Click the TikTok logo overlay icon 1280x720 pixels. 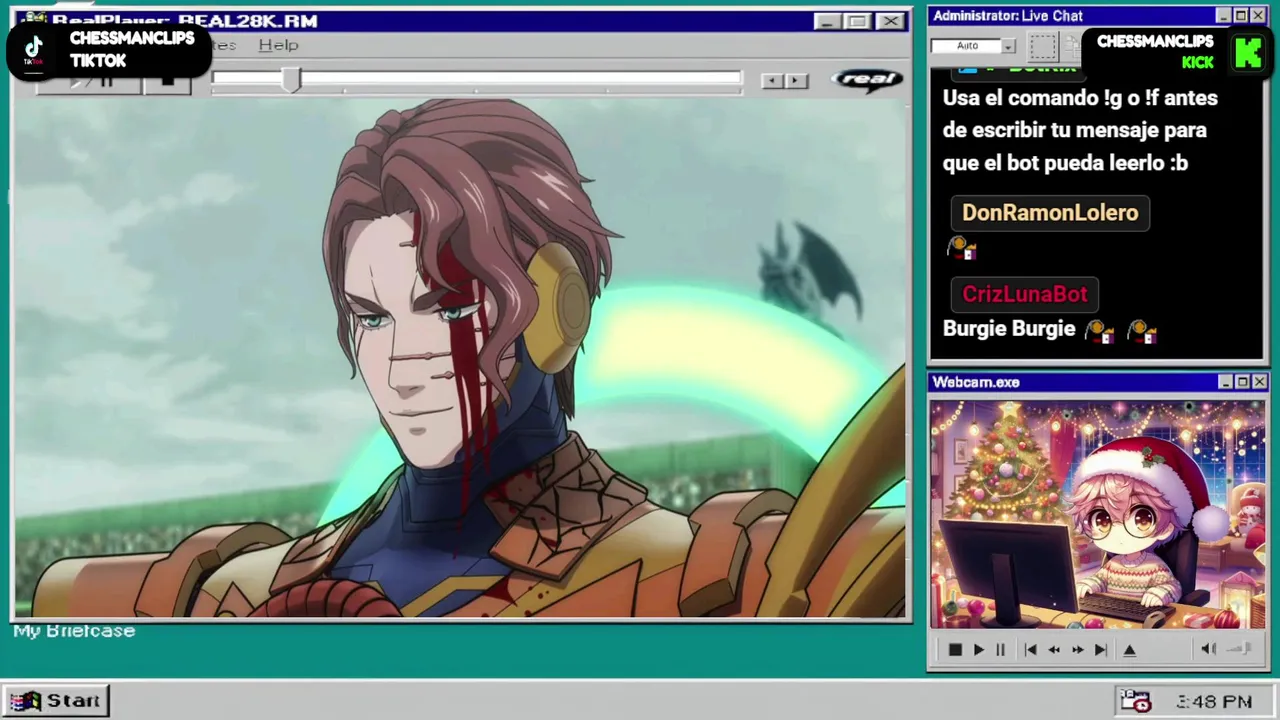(33, 50)
